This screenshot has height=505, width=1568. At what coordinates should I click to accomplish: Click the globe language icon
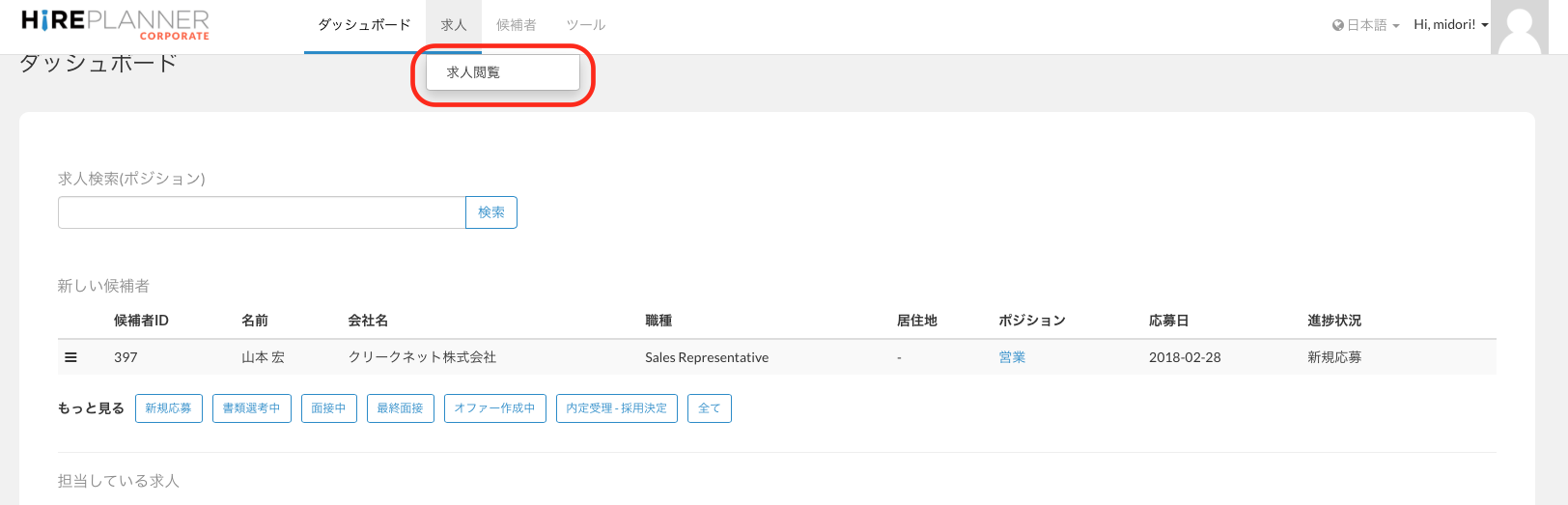point(1337,25)
